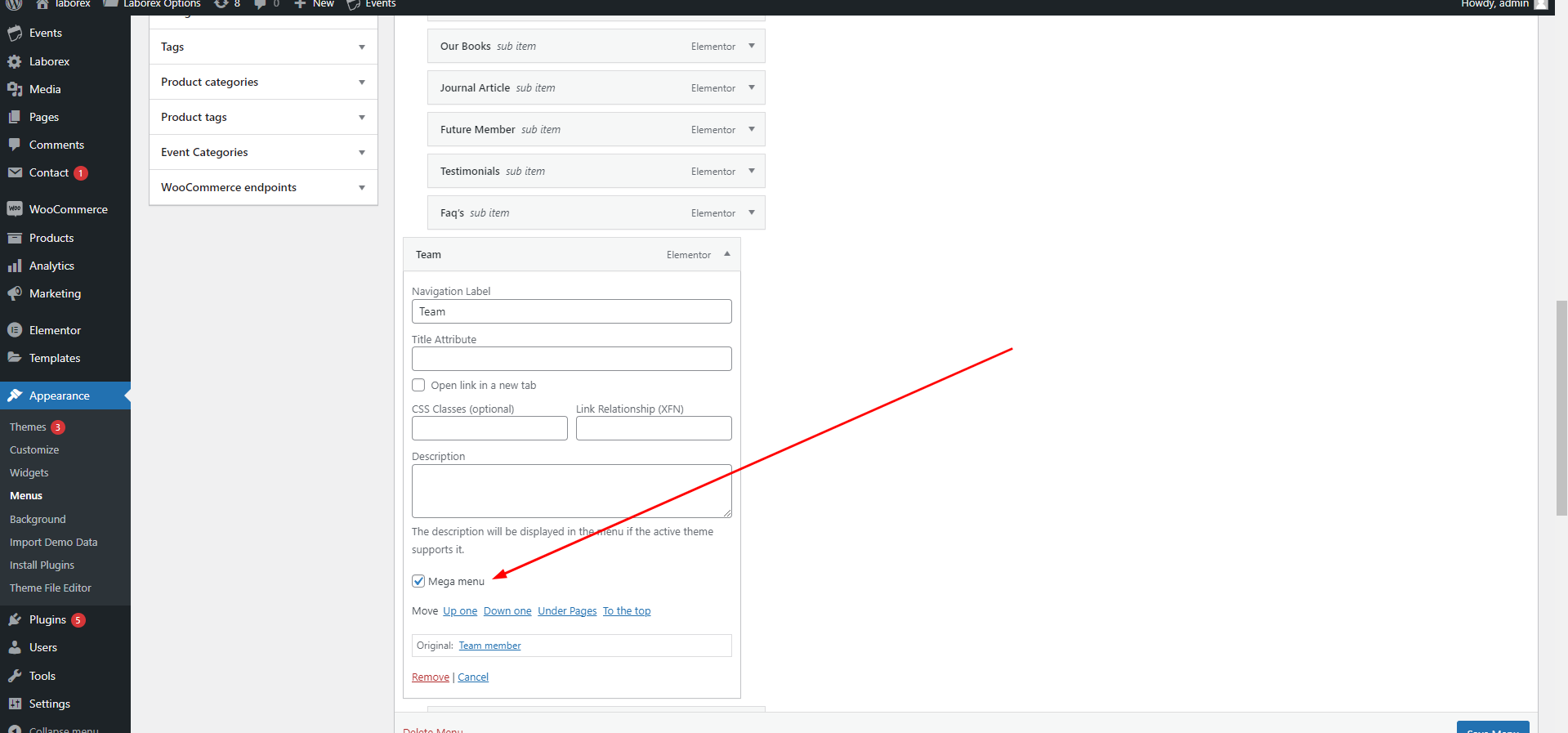Open Menus under Appearance
Image resolution: width=1568 pixels, height=733 pixels.
coord(26,495)
